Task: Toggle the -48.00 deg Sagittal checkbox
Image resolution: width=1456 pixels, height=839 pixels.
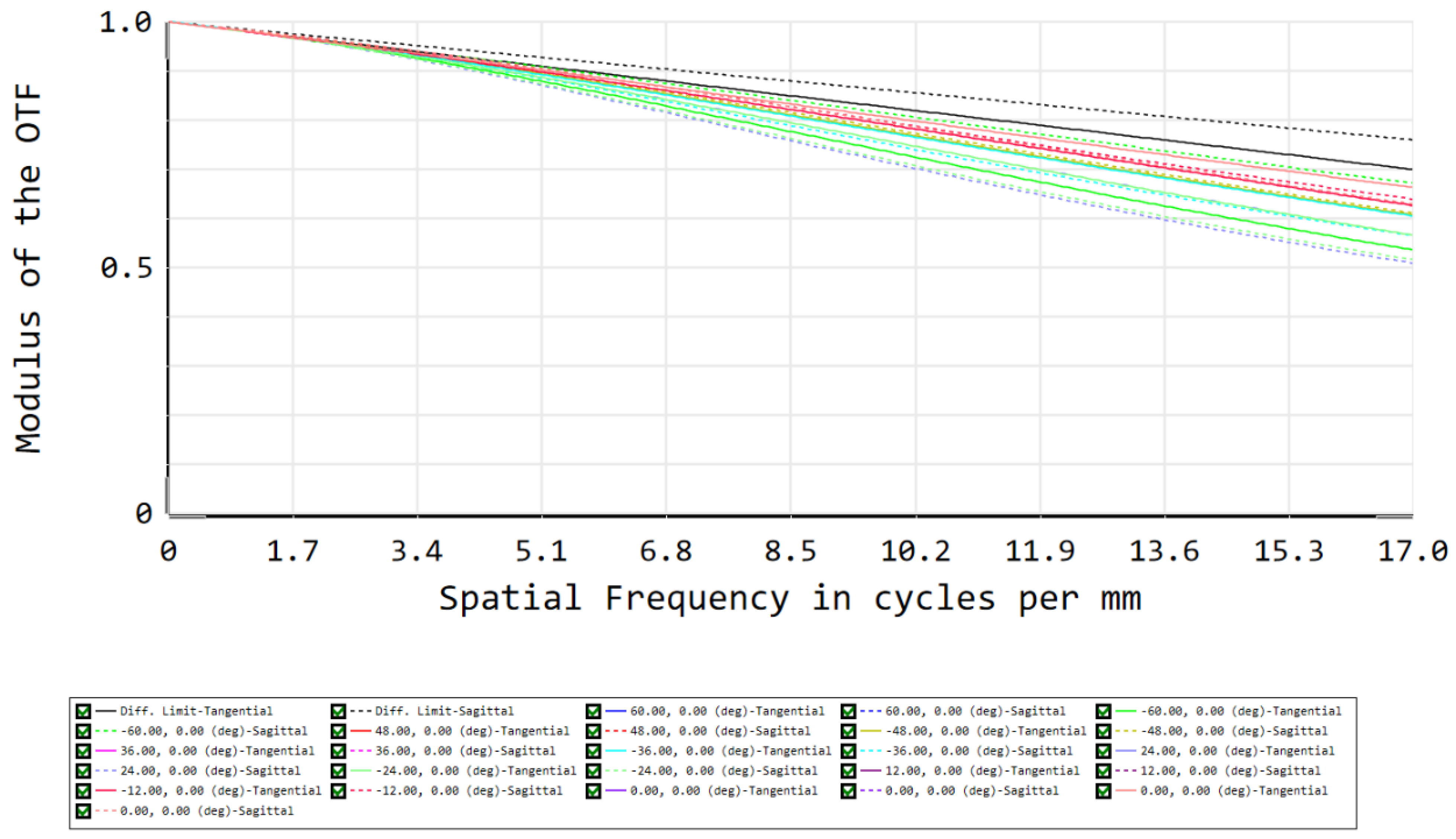Action: click(x=1103, y=731)
